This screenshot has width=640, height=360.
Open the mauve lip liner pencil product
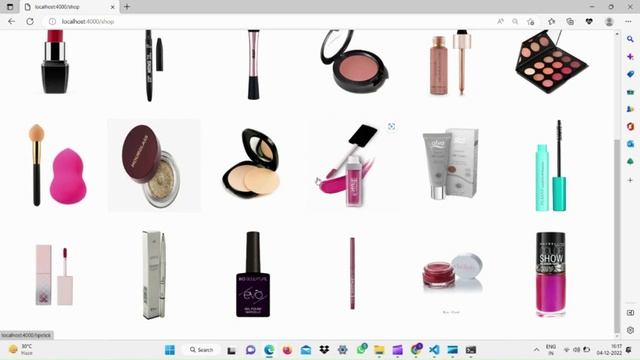[352, 273]
